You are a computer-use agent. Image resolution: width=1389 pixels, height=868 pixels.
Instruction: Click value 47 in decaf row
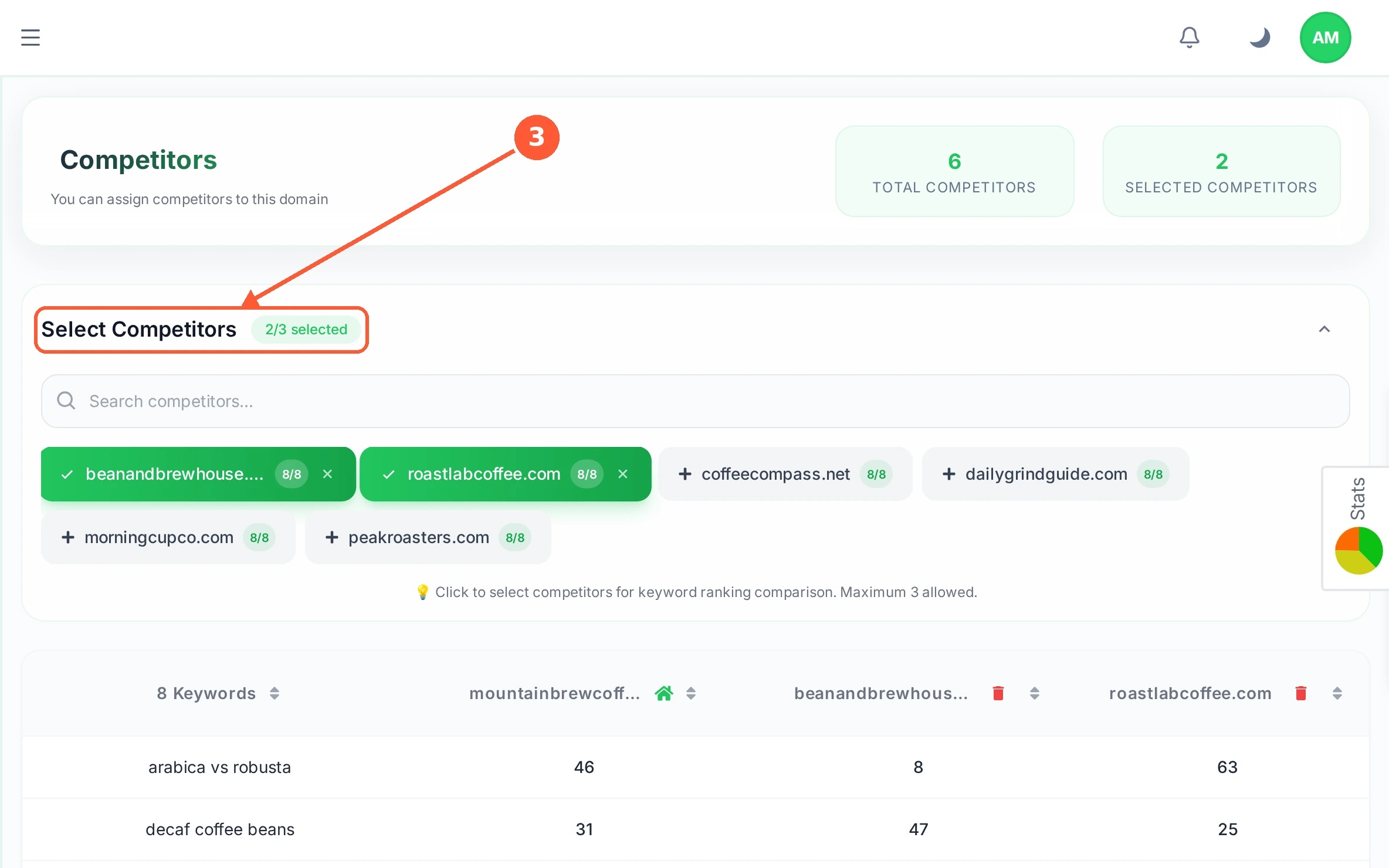coord(919,829)
